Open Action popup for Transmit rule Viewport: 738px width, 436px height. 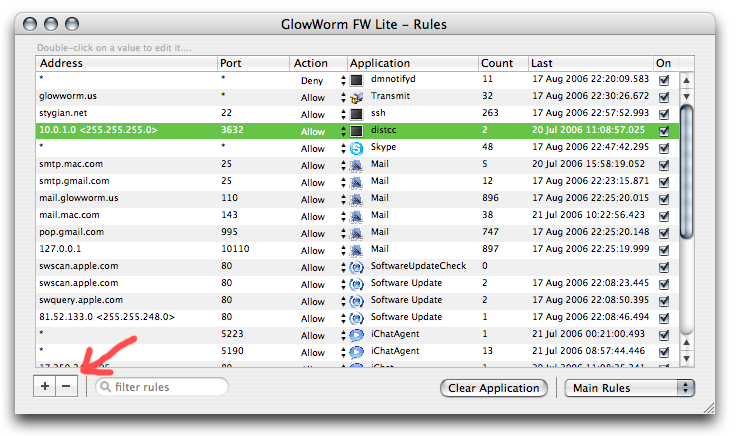(x=343, y=97)
